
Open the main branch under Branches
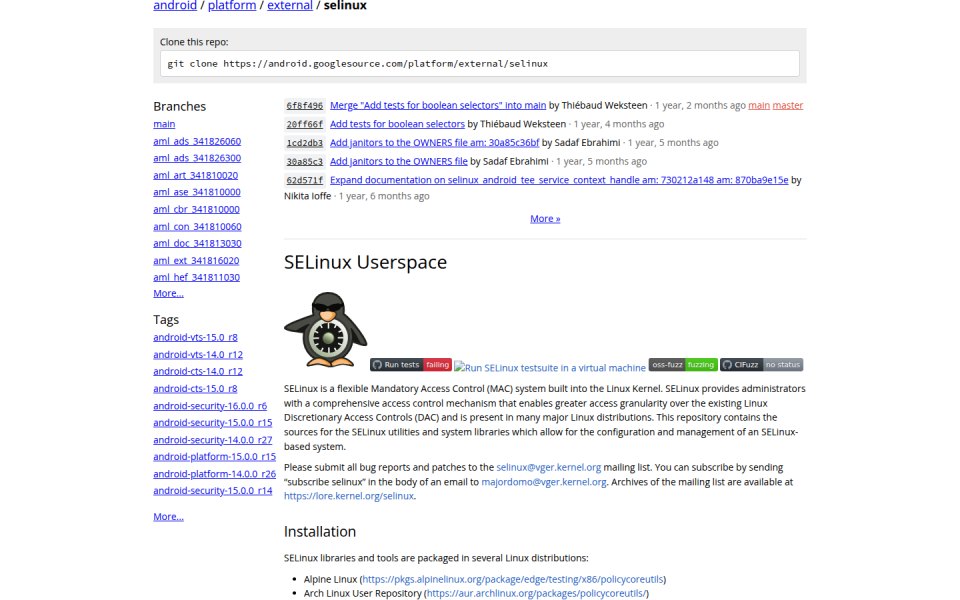point(164,124)
